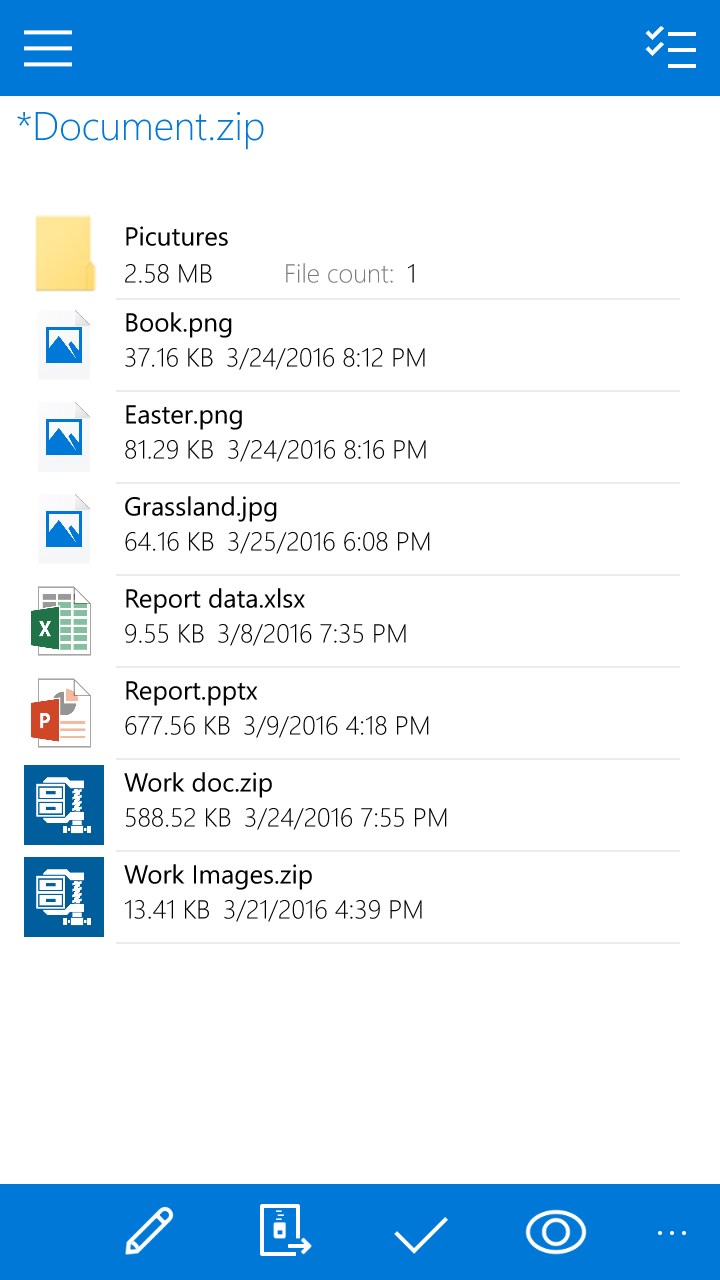The image size is (720, 1280).
Task: Tap the eye preview icon
Action: point(555,1232)
